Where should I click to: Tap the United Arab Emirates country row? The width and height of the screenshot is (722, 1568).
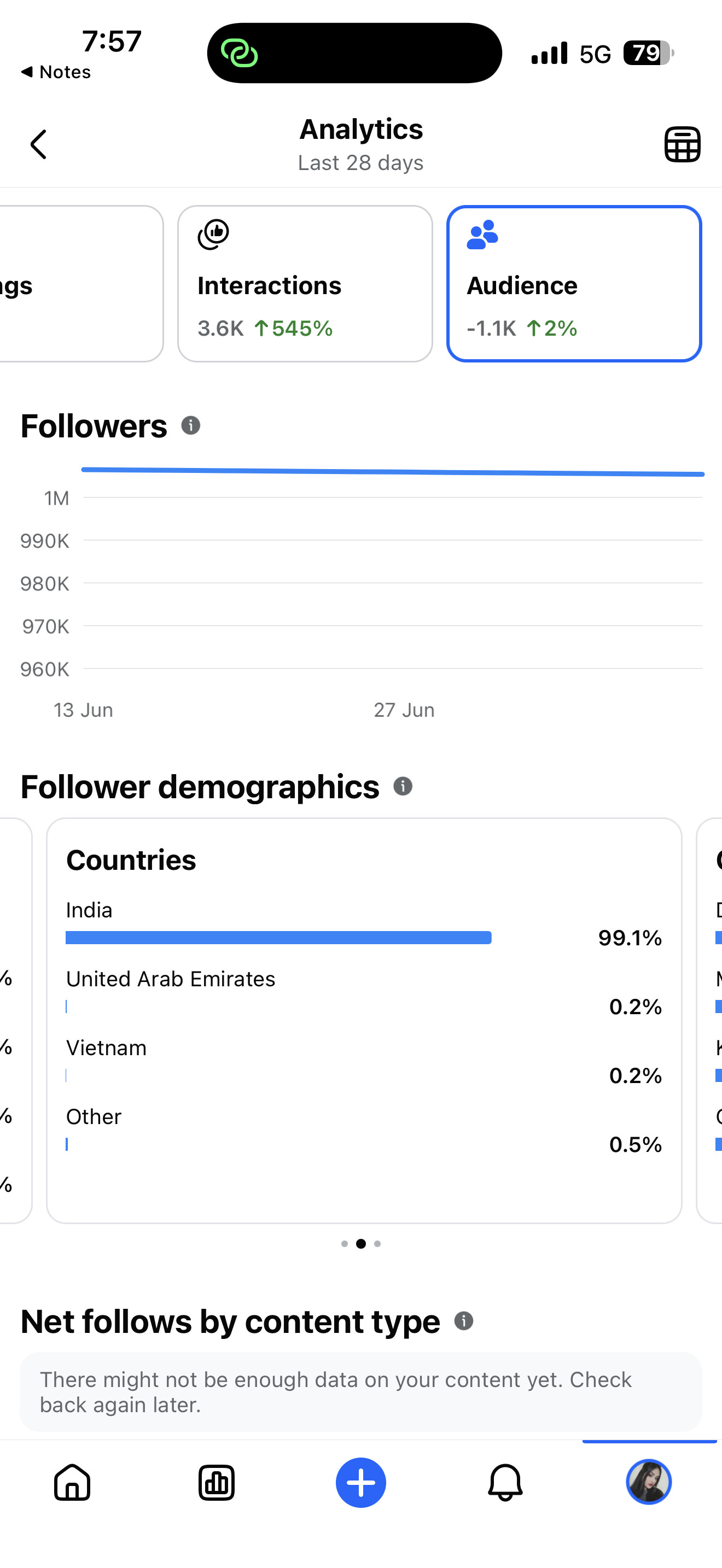(364, 992)
